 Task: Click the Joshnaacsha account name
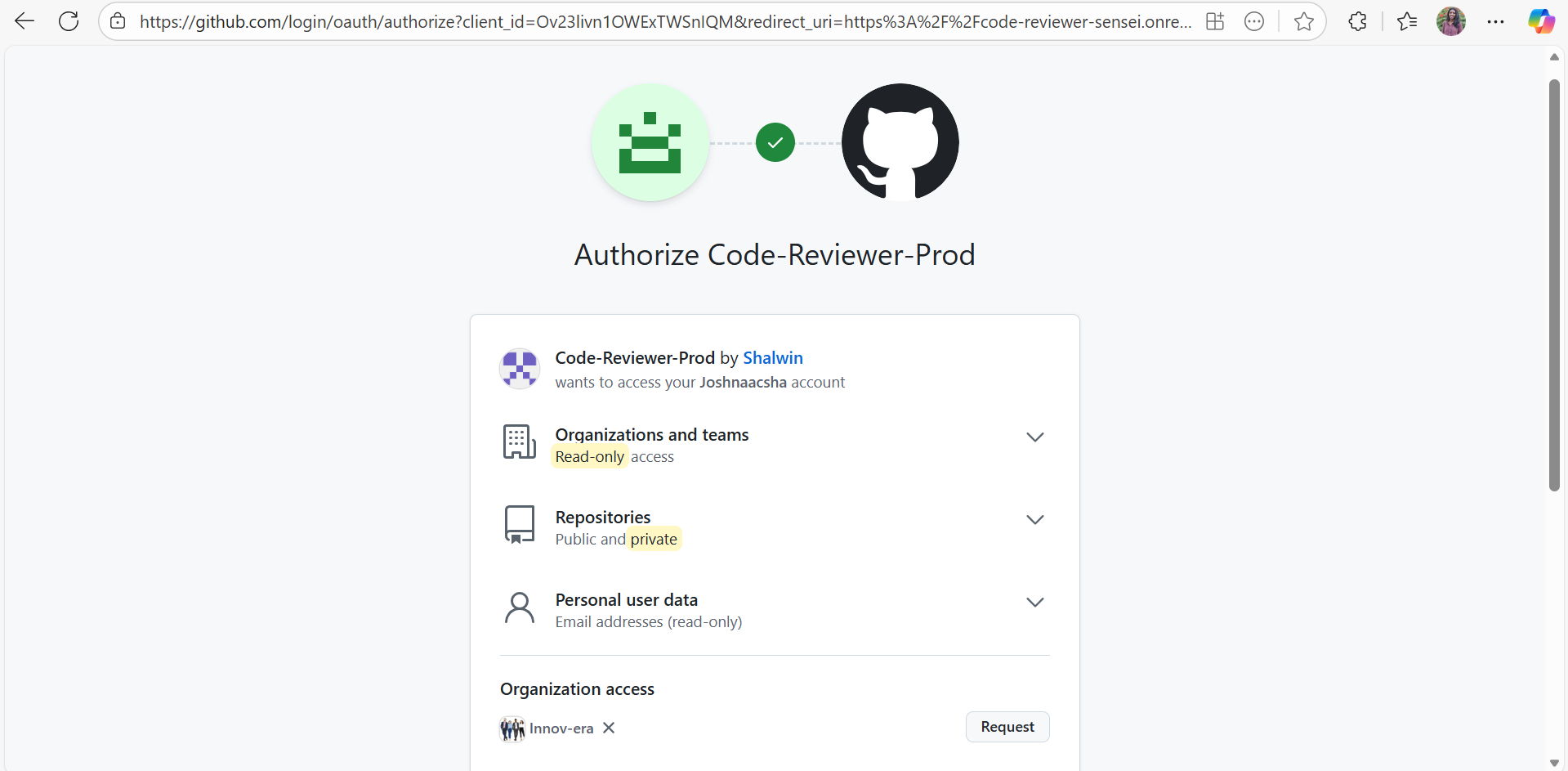pos(743,383)
